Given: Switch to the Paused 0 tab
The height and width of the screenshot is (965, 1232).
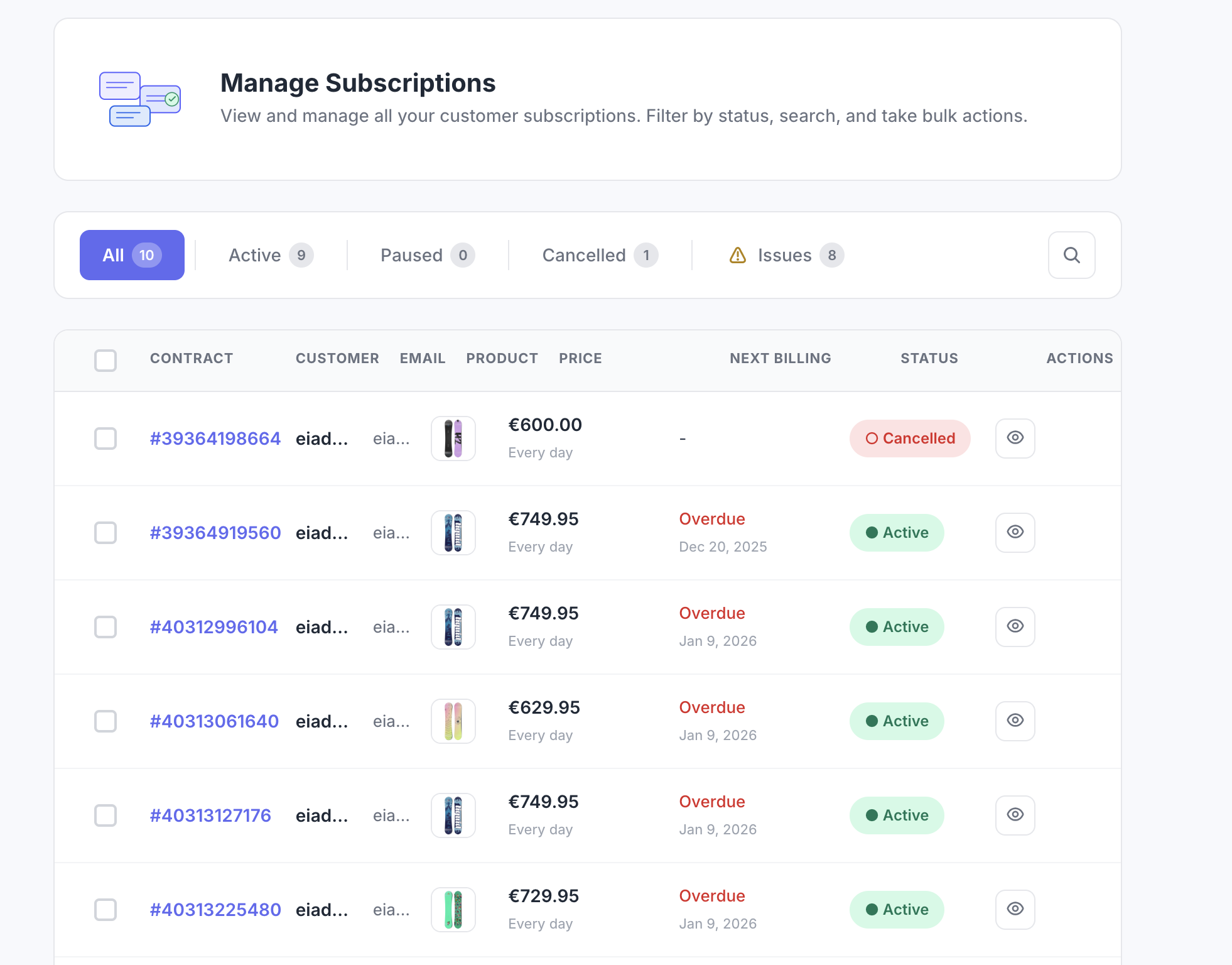Looking at the screenshot, I should (428, 255).
